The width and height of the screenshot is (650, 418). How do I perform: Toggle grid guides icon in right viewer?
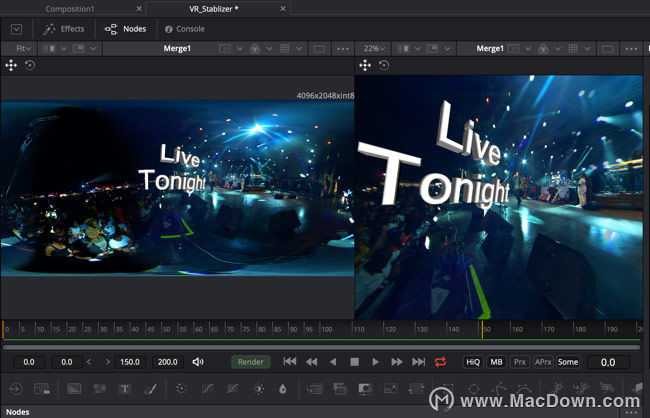click(573, 49)
